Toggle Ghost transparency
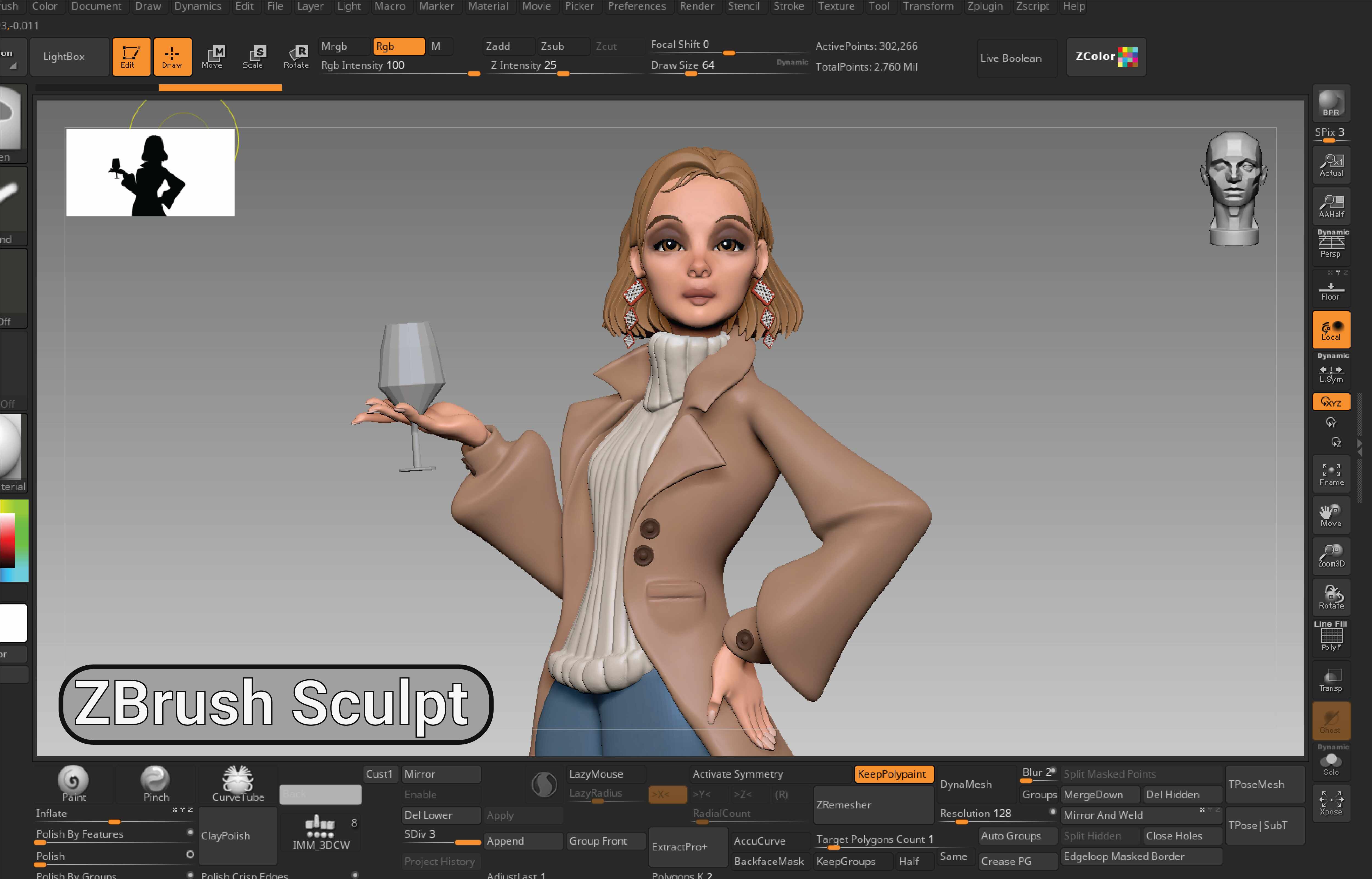This screenshot has width=1372, height=879. 1331,720
